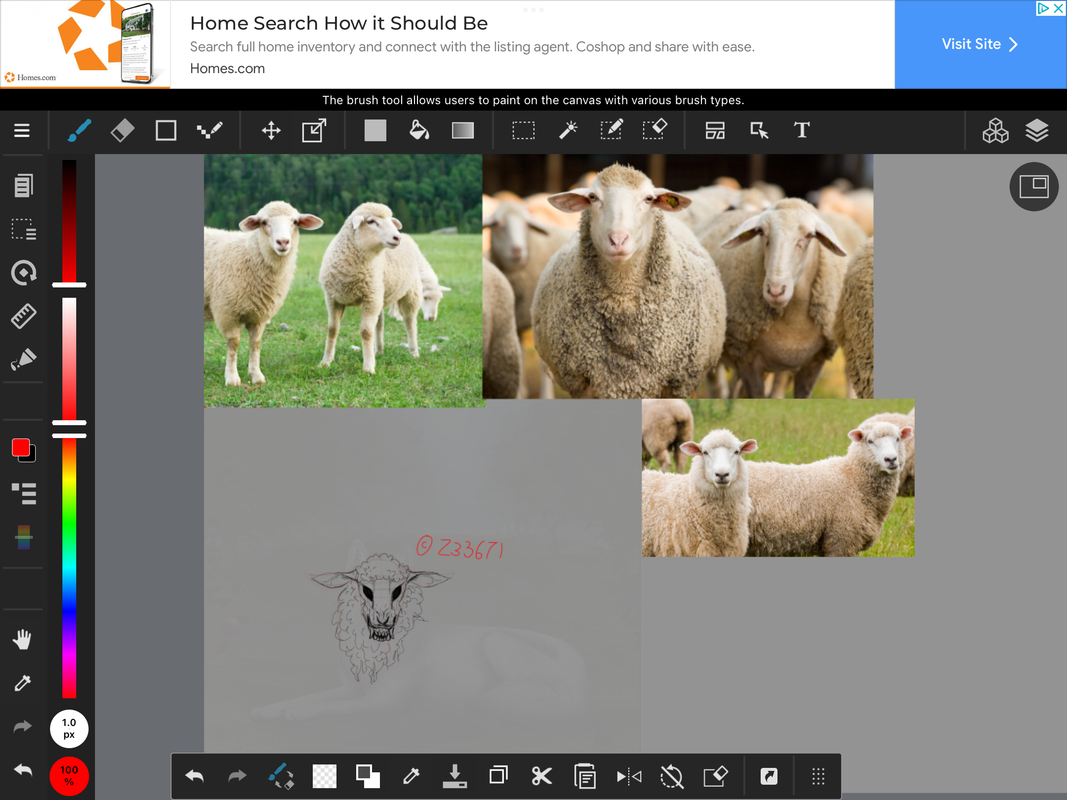Adjust the brightness black-to-red slider
This screenshot has width=1067, height=800.
[x=69, y=221]
